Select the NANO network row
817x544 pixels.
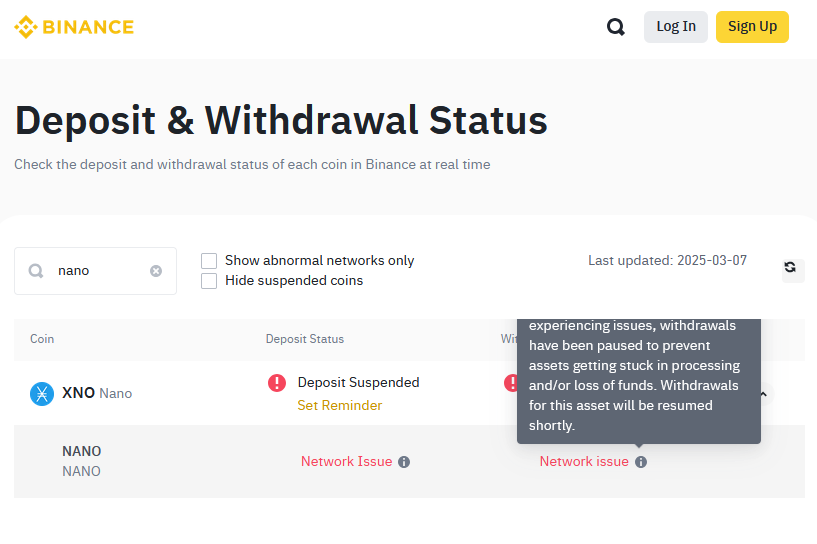[409, 462]
